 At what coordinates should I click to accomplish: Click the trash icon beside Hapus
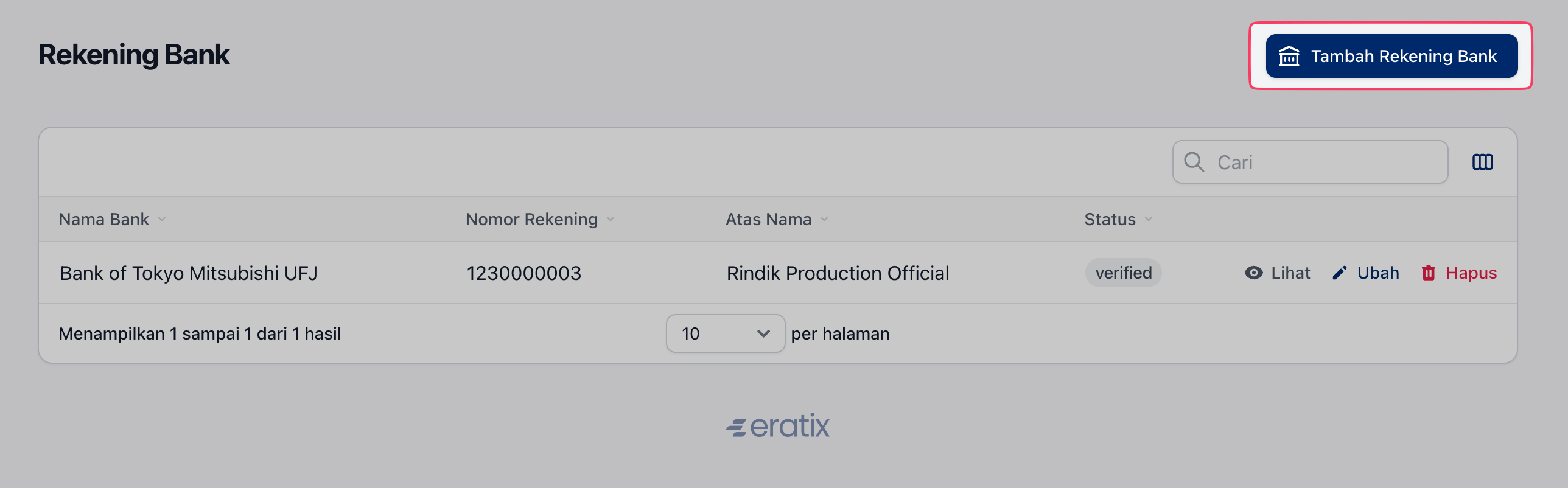point(1428,273)
